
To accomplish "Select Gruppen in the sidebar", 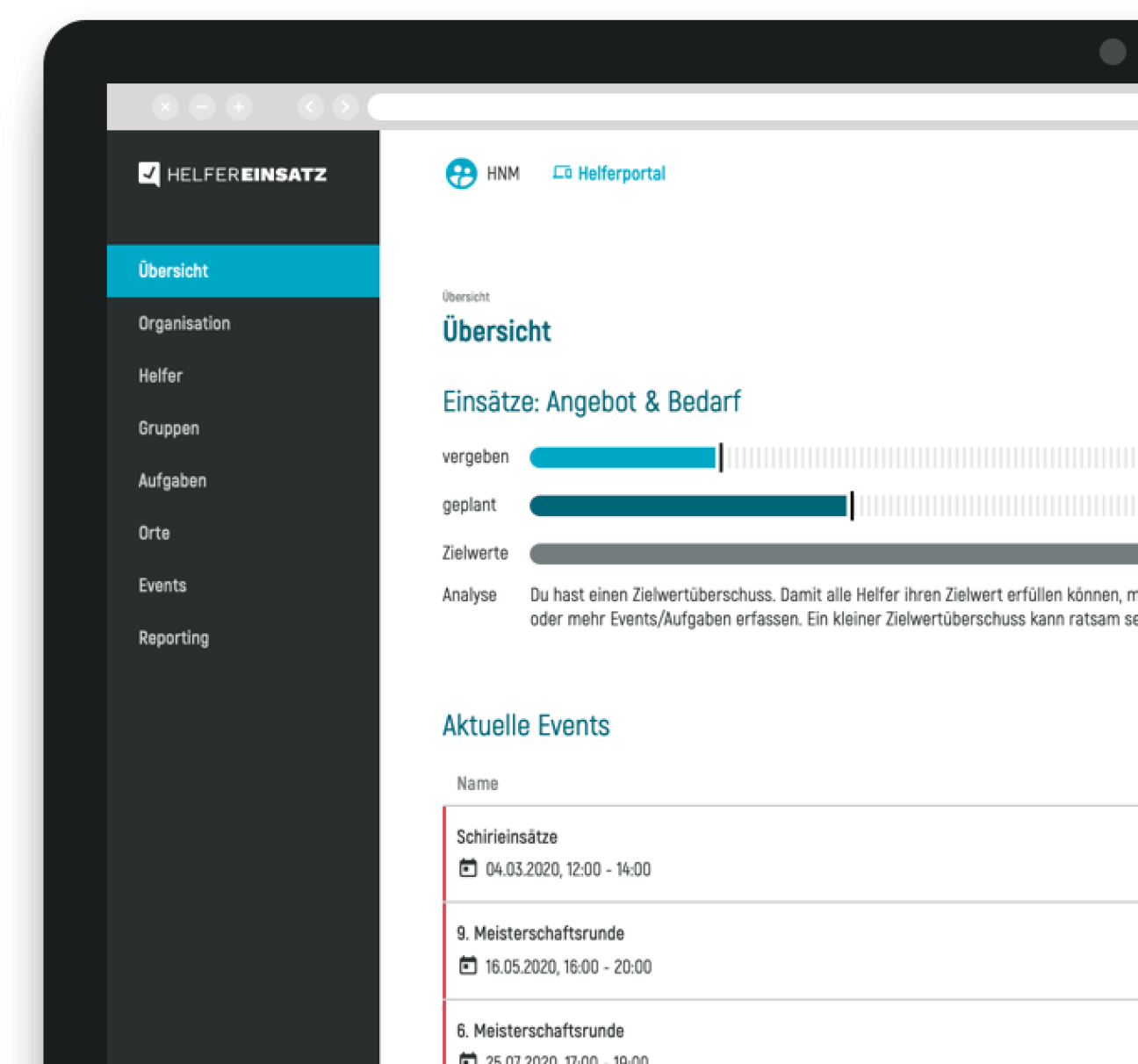I will [x=169, y=428].
